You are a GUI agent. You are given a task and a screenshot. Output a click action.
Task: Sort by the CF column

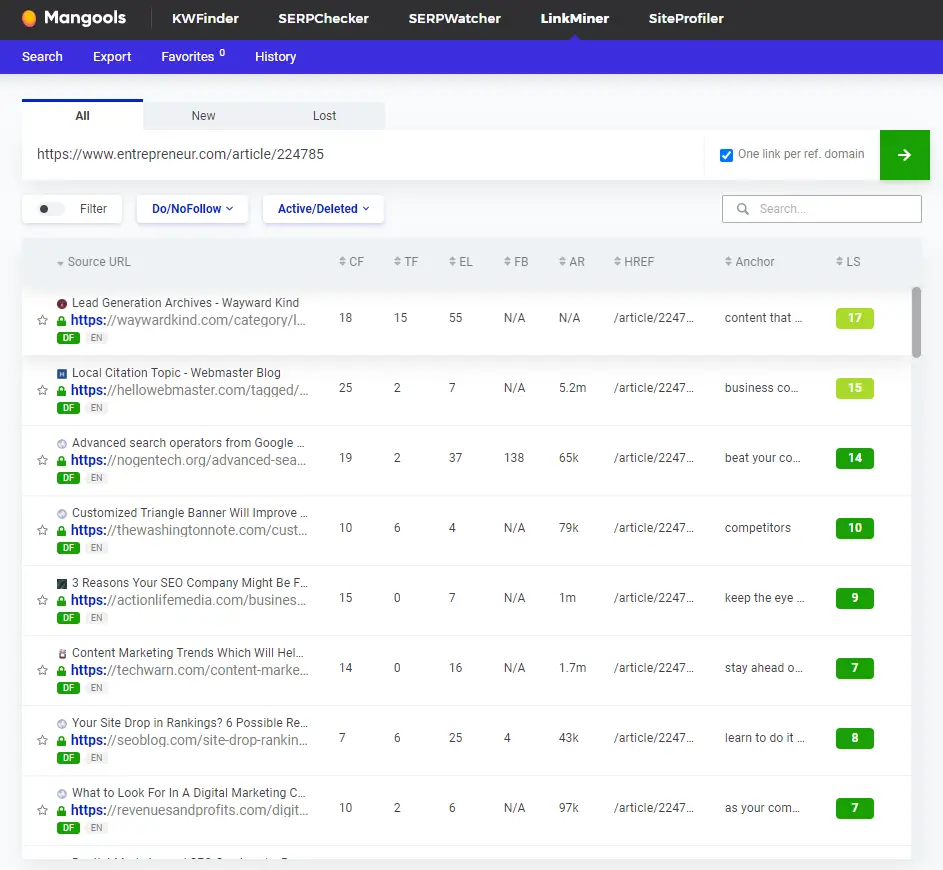tap(351, 262)
